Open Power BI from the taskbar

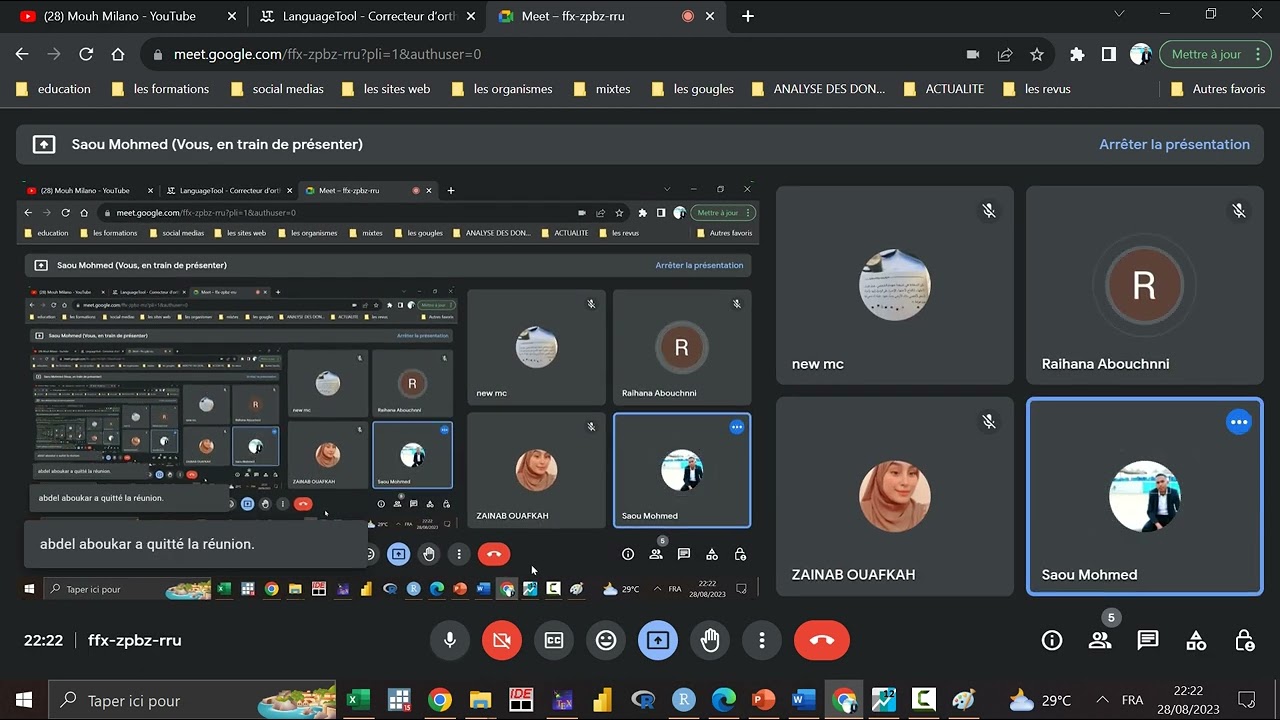point(602,700)
